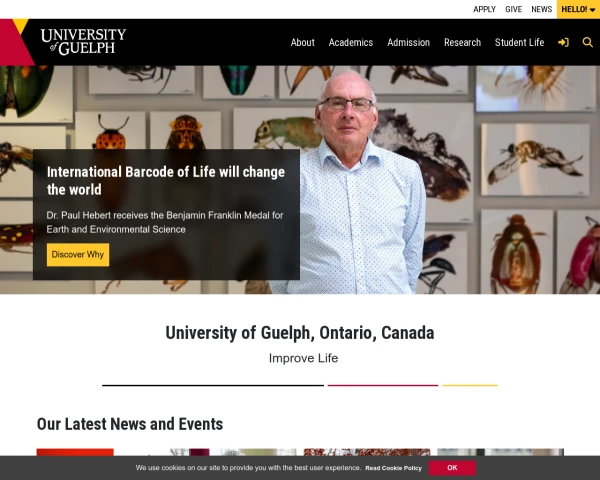Screen dimensions: 600x480
Task: Open Read Cookie Policy link
Action: (x=393, y=468)
